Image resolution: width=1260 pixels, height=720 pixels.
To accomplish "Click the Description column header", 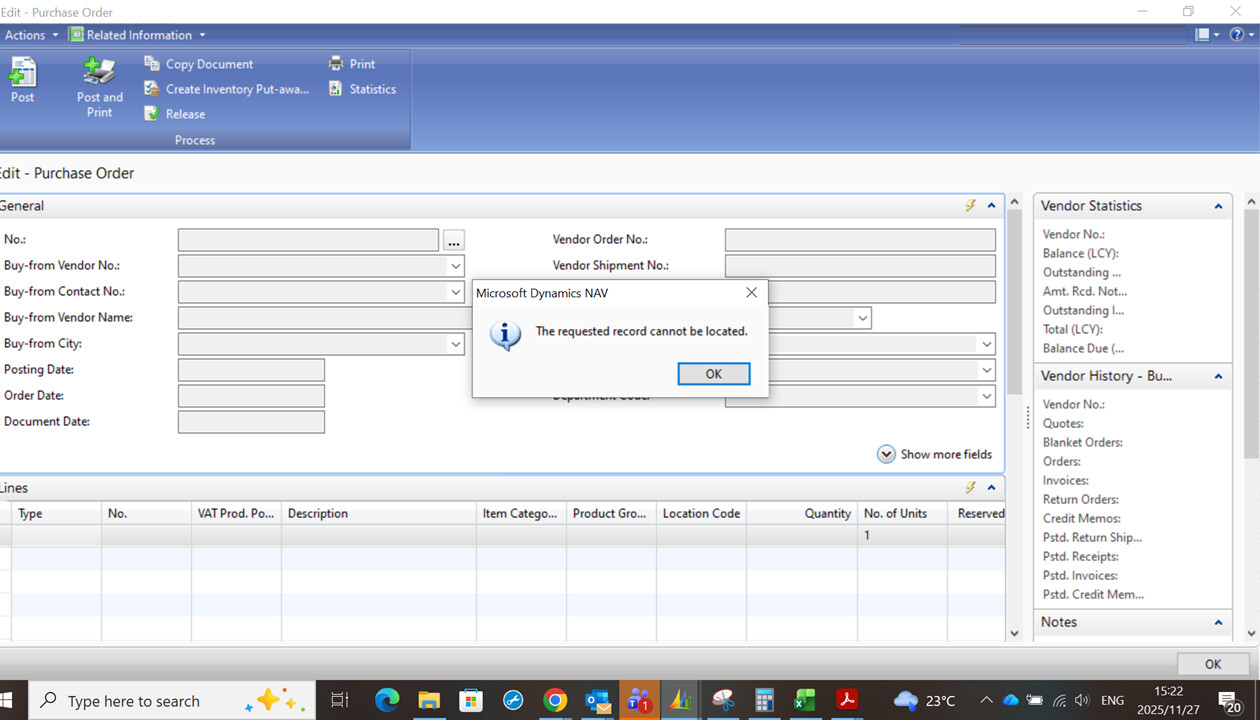I will pyautogui.click(x=379, y=513).
